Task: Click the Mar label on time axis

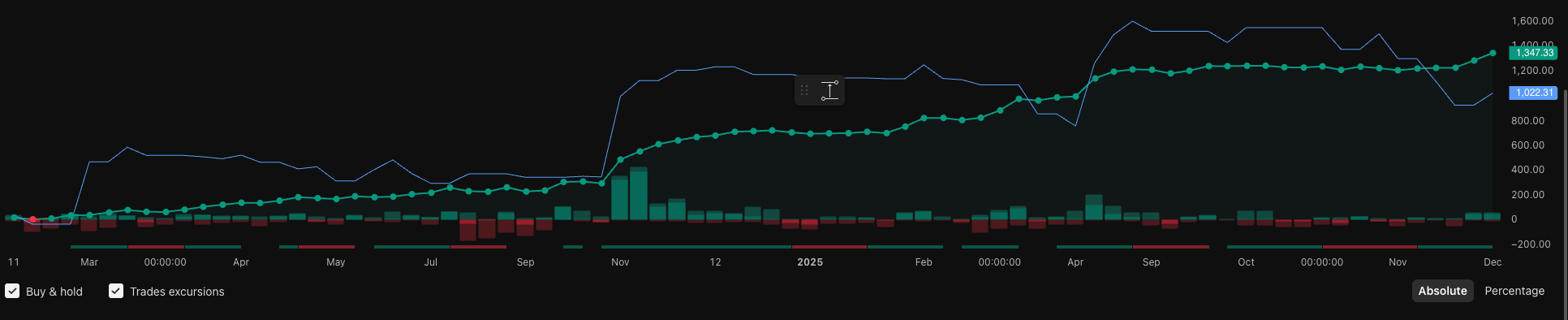Action: point(89,262)
